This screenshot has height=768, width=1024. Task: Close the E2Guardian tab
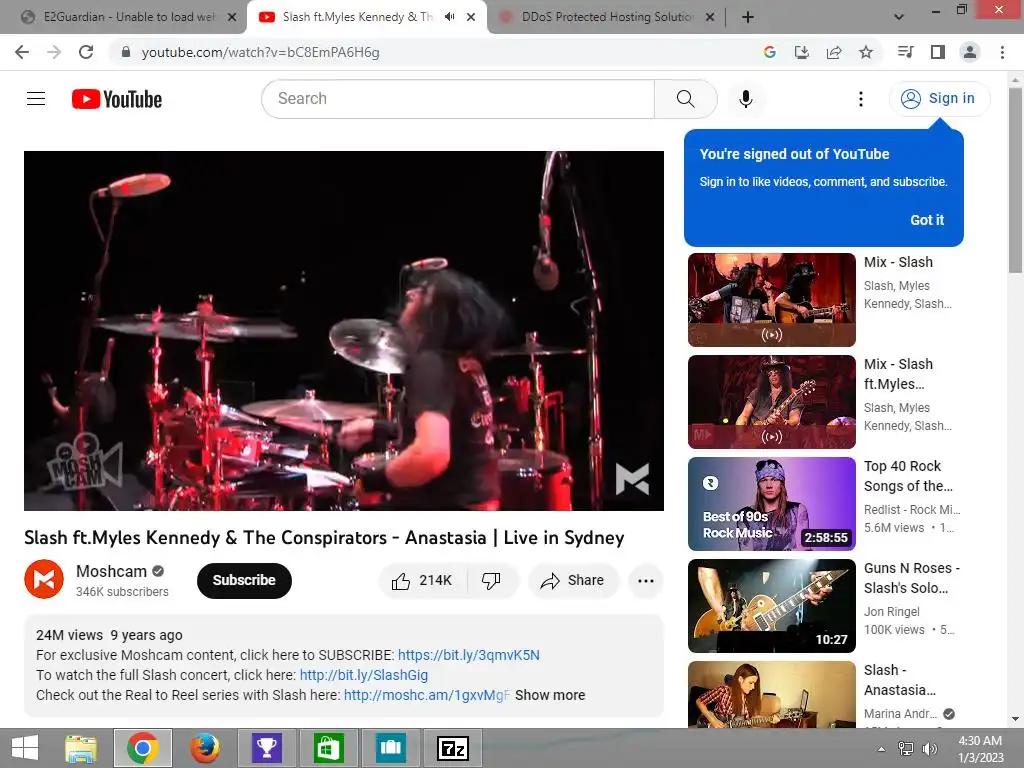(x=232, y=17)
